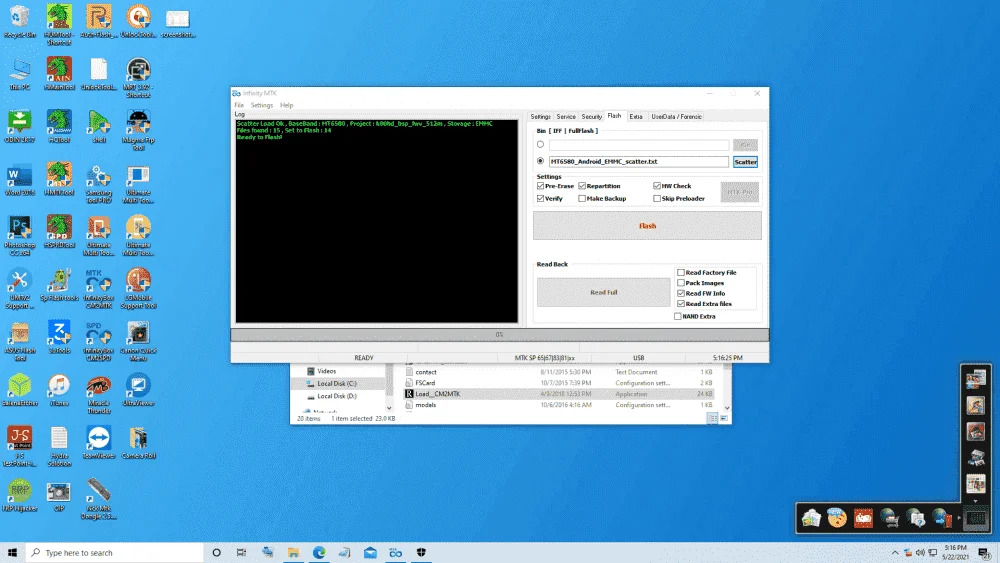Launch iTunes from the desktop
This screenshot has height=563, width=1000.
point(59,390)
